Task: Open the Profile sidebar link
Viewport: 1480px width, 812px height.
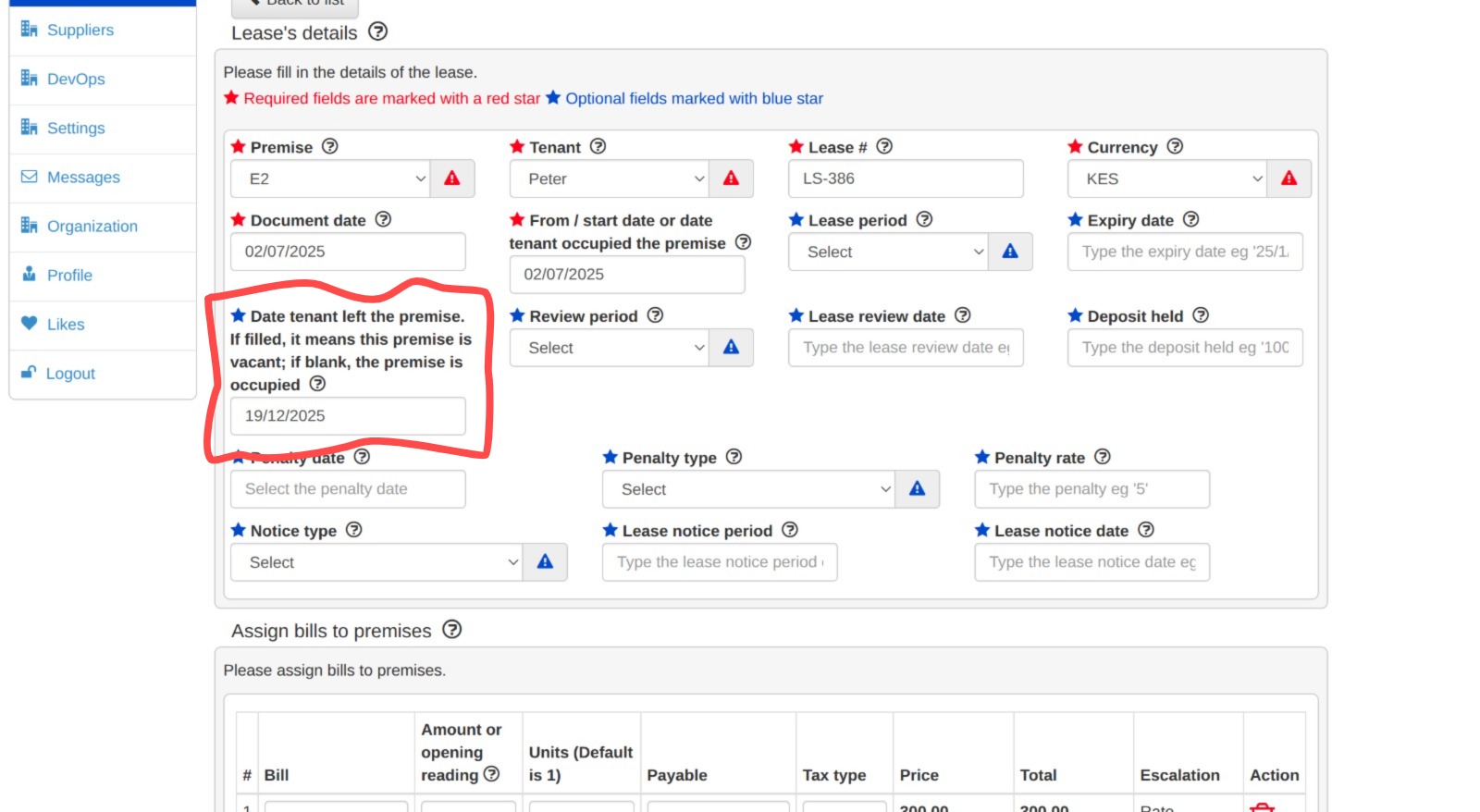Action: pos(69,276)
